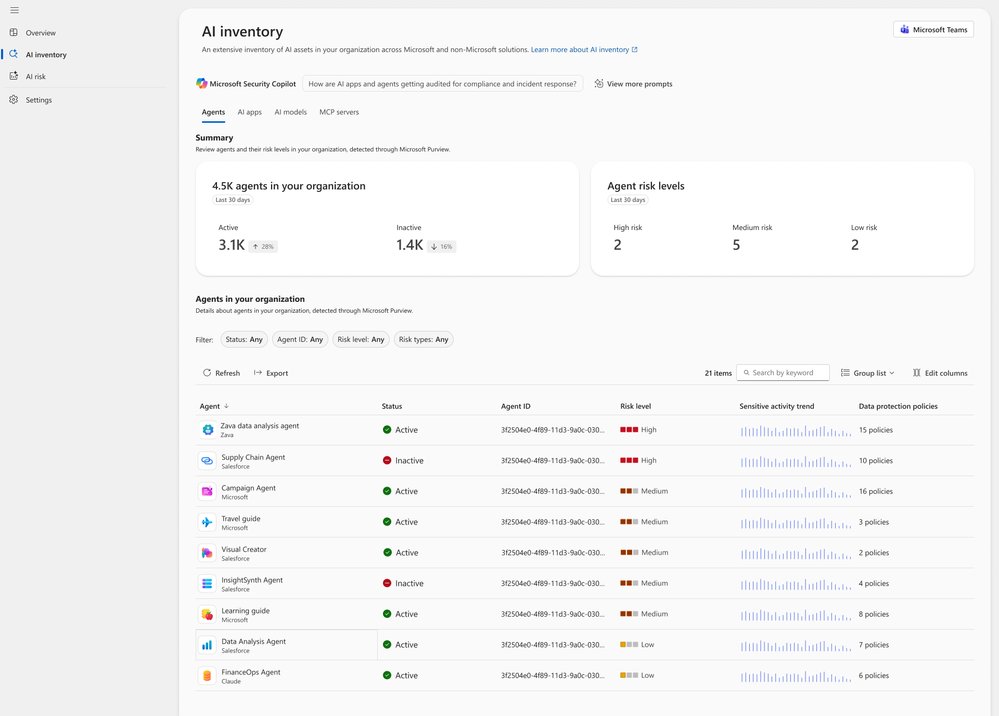Screen dimensions: 999x716
Task: Click the Medium risk count 5
Action: pyautogui.click(x=737, y=245)
